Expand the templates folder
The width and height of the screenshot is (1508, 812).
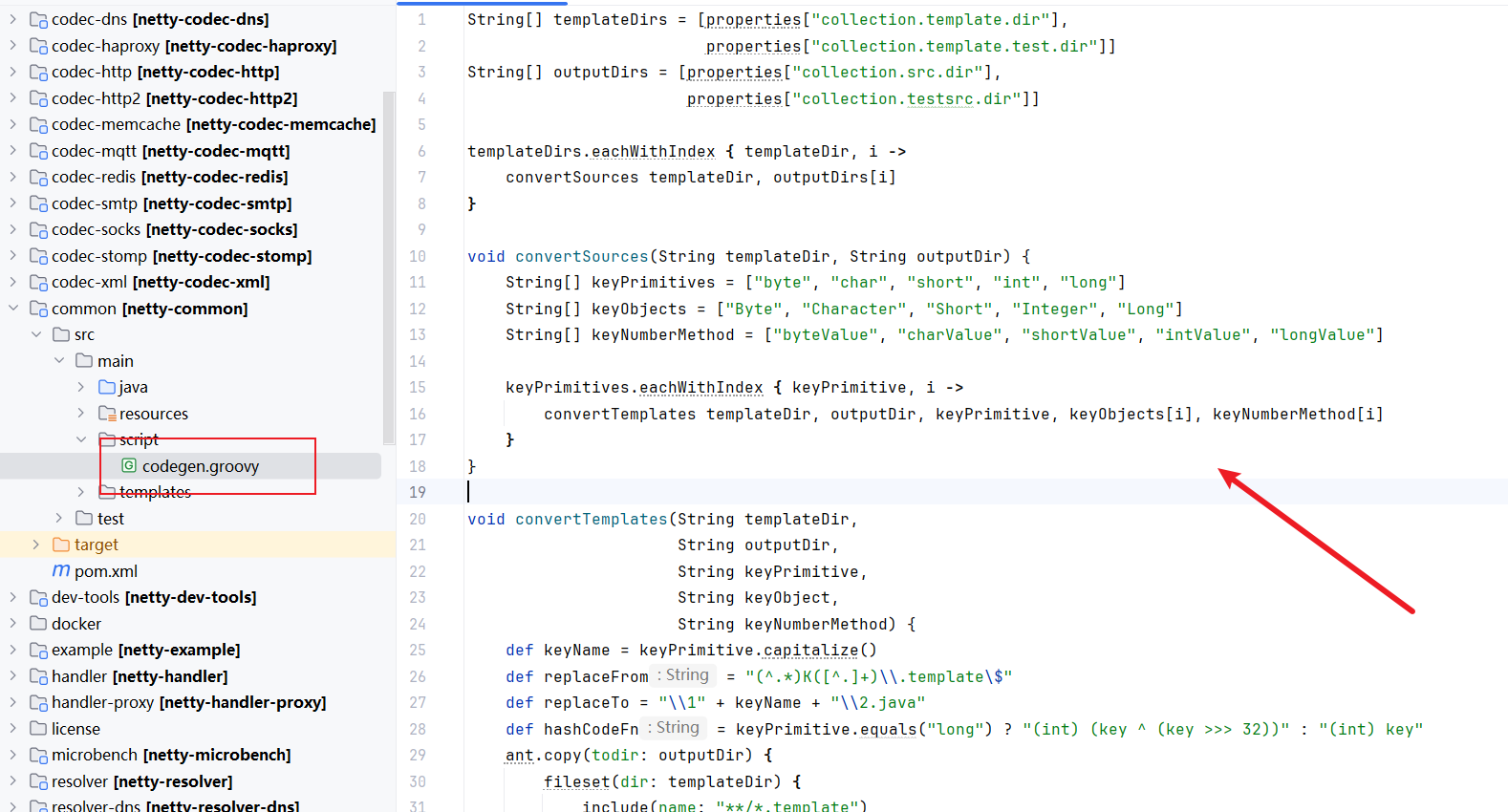81,492
